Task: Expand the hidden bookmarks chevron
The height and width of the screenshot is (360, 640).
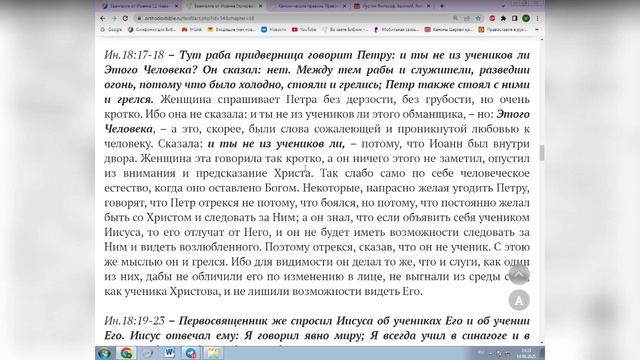Action: 537,29
